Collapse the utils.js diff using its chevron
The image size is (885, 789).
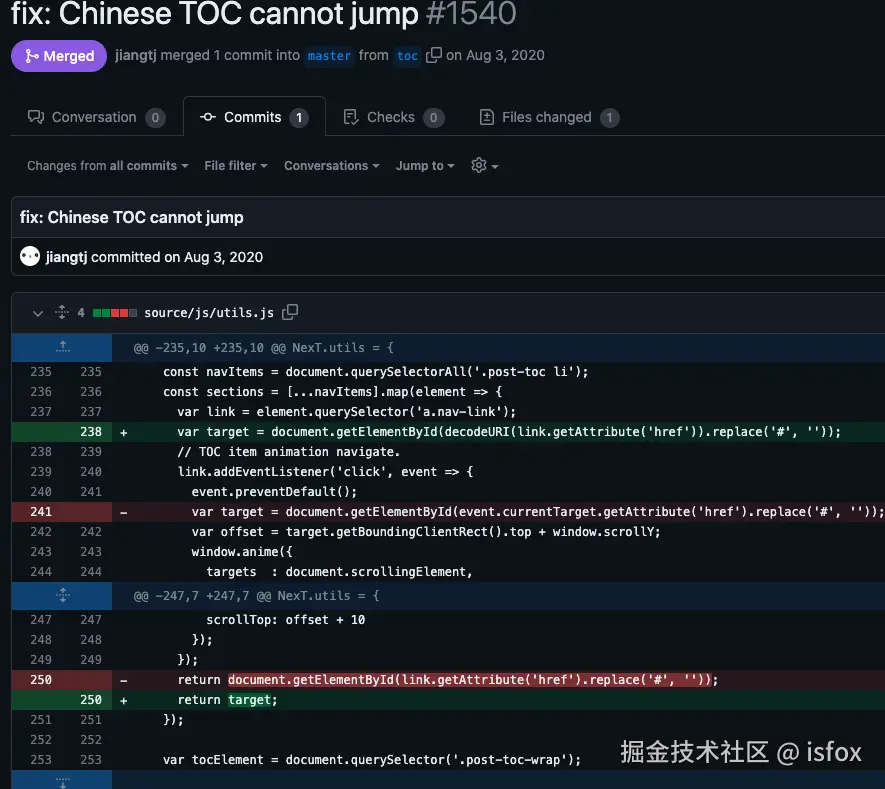(x=38, y=312)
